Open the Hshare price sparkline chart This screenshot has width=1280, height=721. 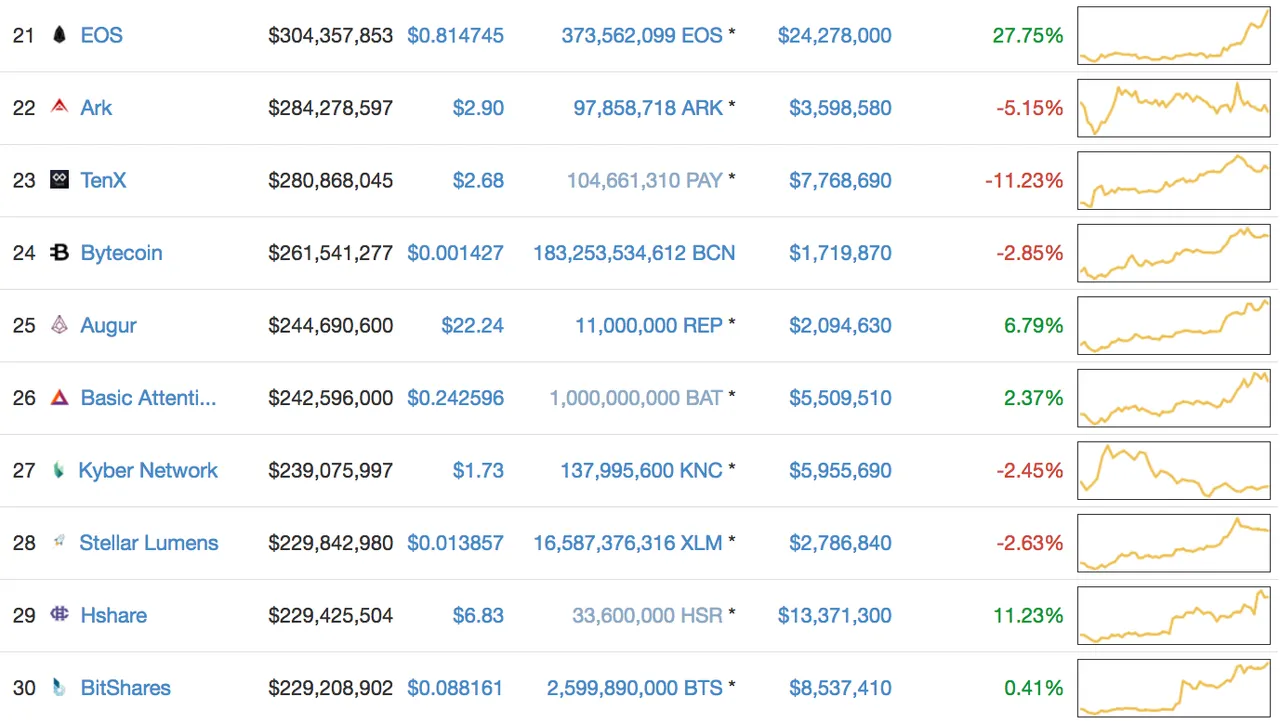[x=1174, y=615]
